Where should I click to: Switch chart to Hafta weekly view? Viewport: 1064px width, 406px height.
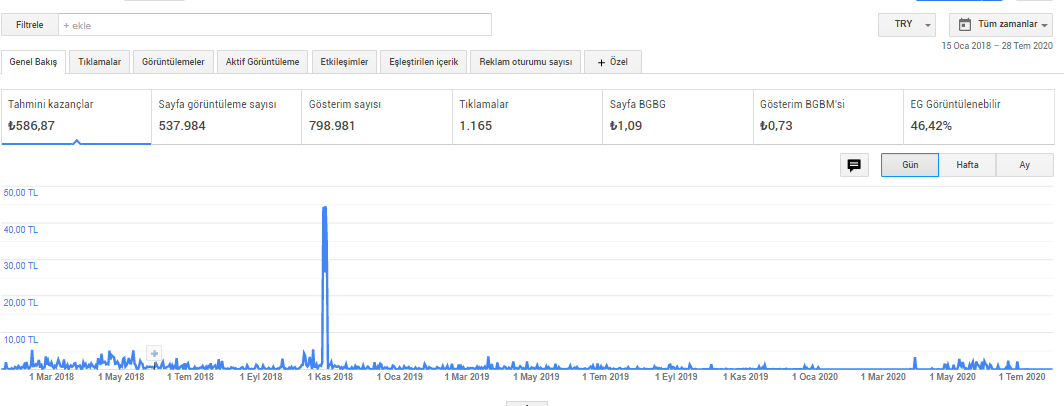click(x=967, y=165)
